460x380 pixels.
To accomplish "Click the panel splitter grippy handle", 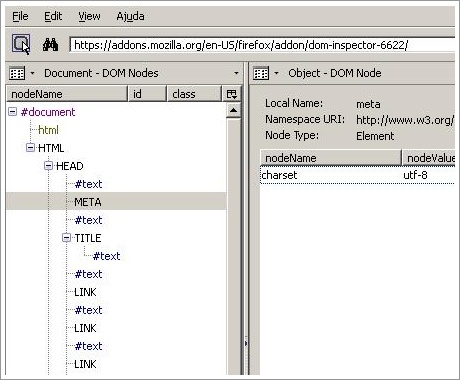I will tap(246, 343).
